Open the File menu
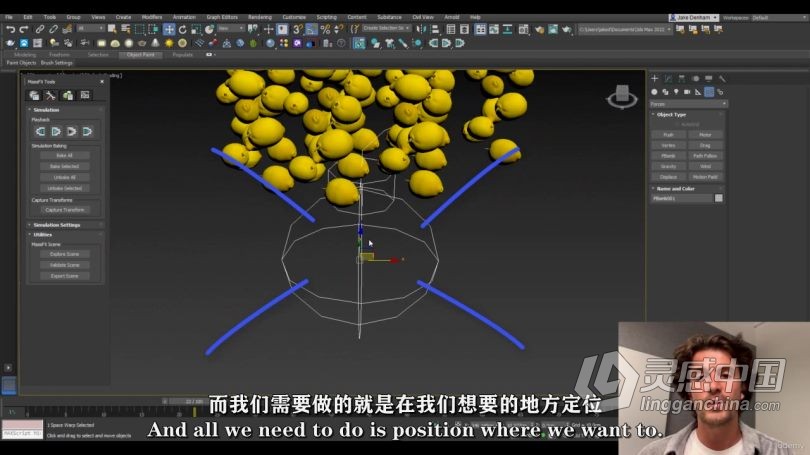Screen dimensions: 810x455 9,17
